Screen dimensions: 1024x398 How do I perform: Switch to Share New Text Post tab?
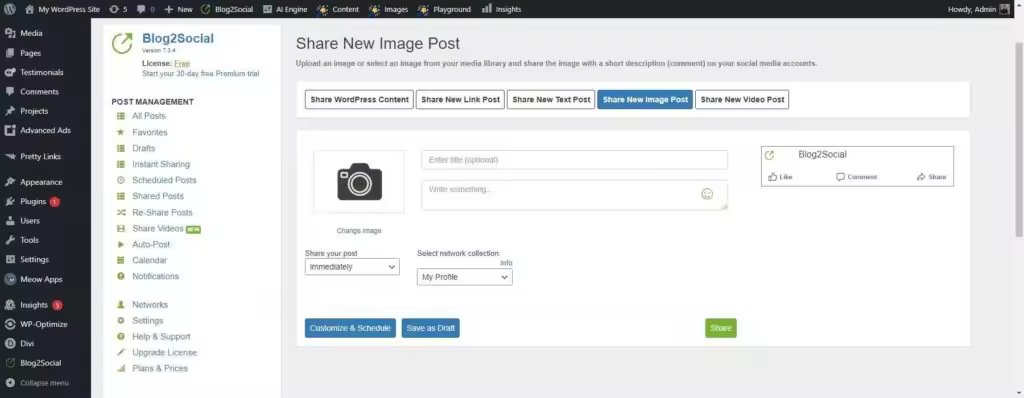coord(551,99)
